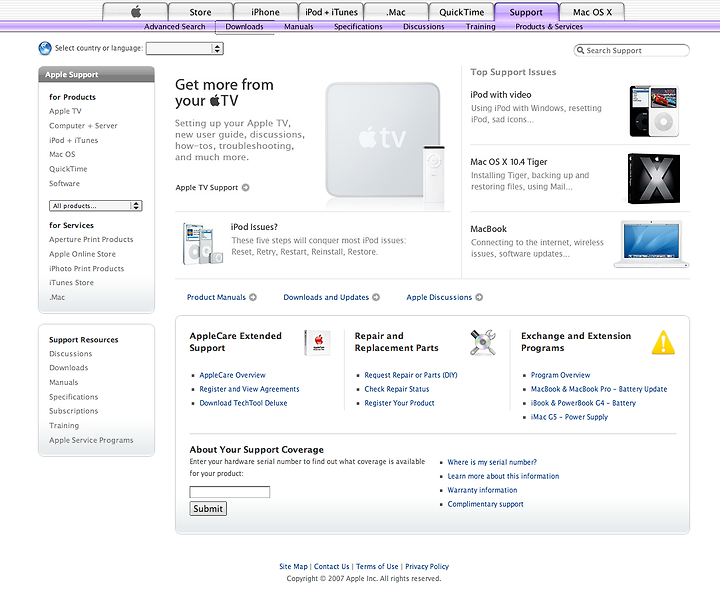
Task: Click iTunes Store in sidebar services
Action: tap(71, 282)
